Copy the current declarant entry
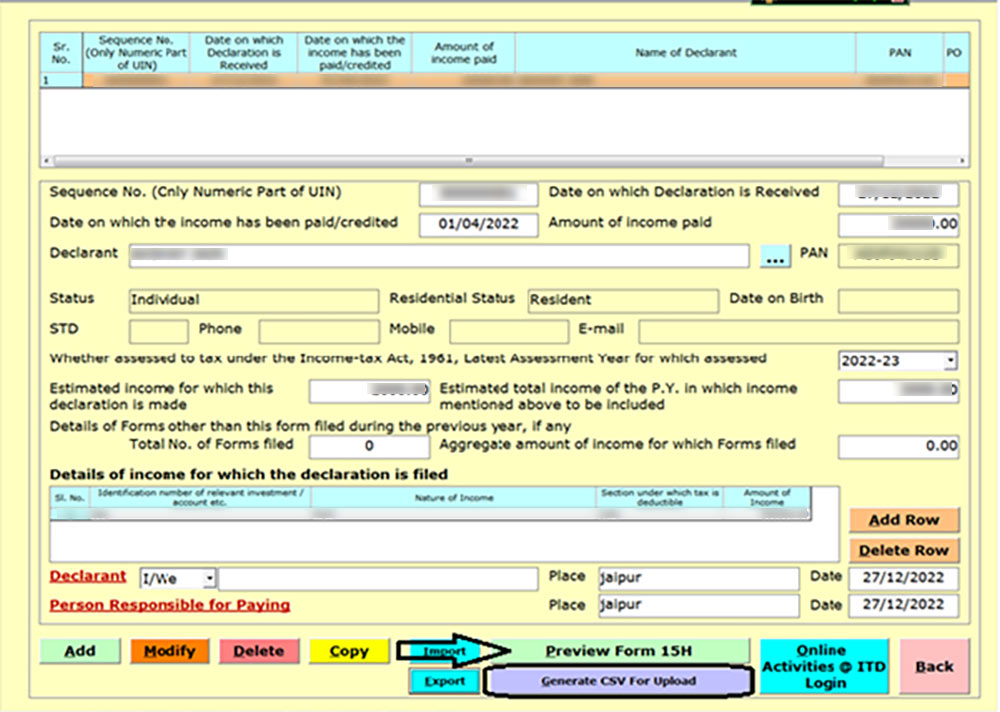Screen dimensions: 1000x712 [348, 651]
